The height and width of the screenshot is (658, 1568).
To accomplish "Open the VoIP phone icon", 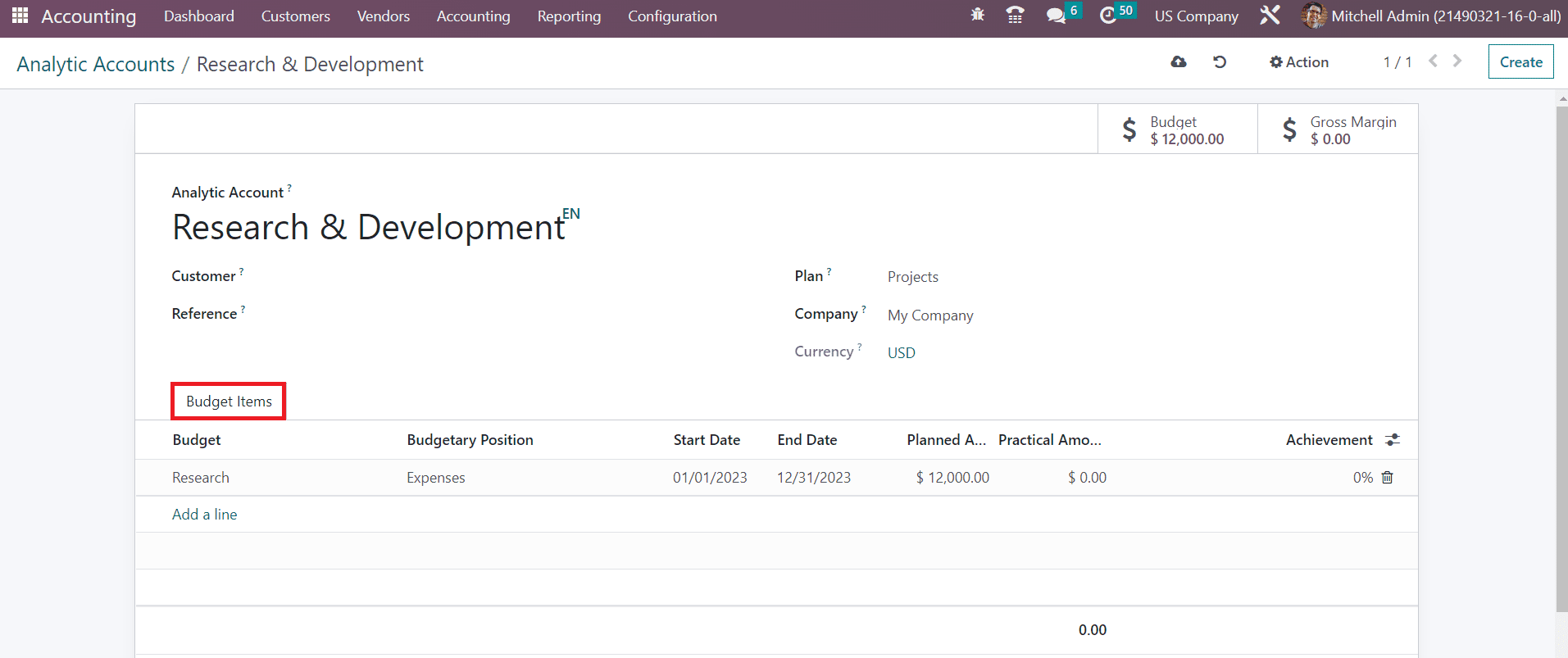I will click(1015, 16).
